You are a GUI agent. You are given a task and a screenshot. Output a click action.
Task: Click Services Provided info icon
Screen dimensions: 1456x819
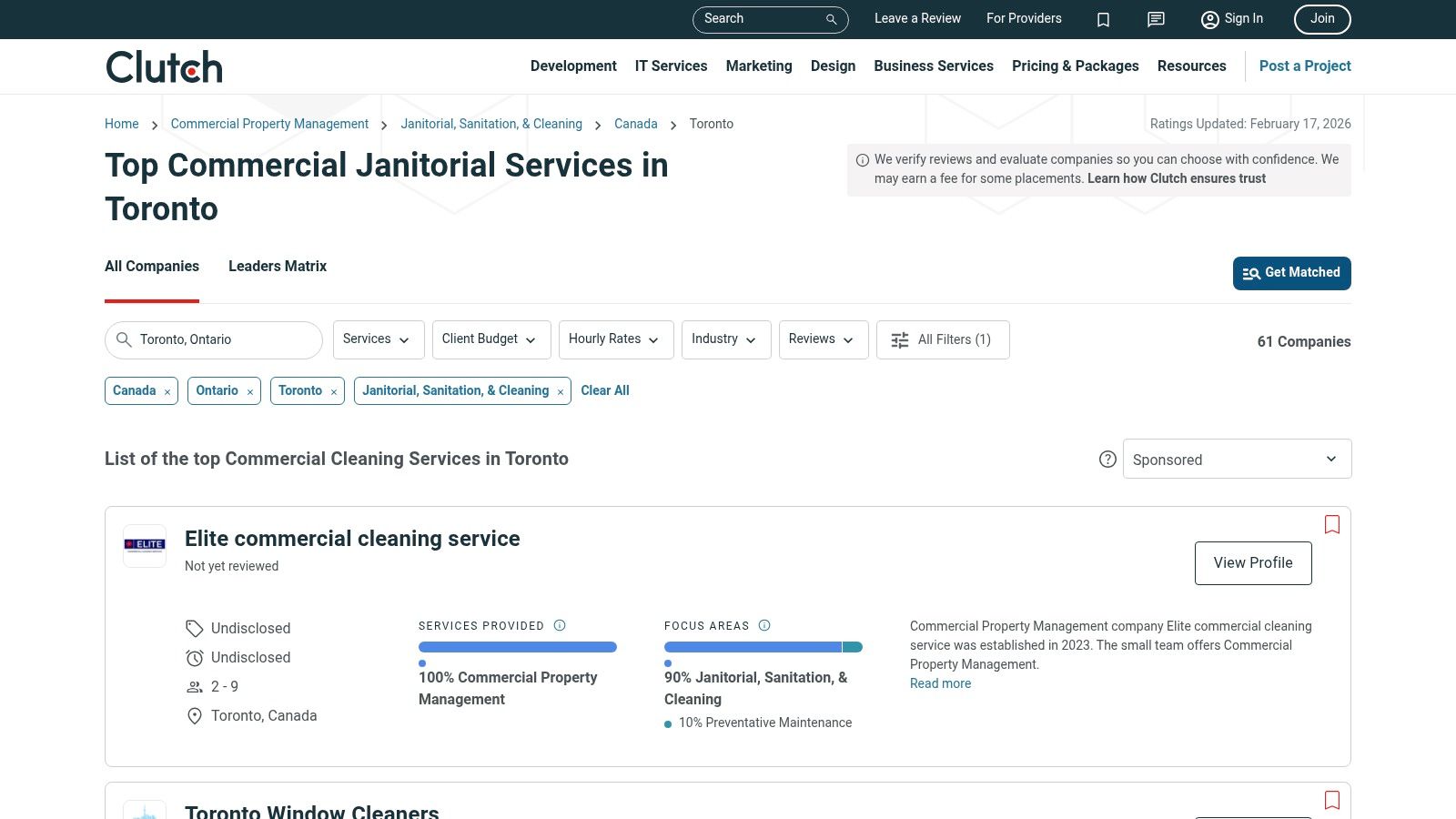coord(560,625)
